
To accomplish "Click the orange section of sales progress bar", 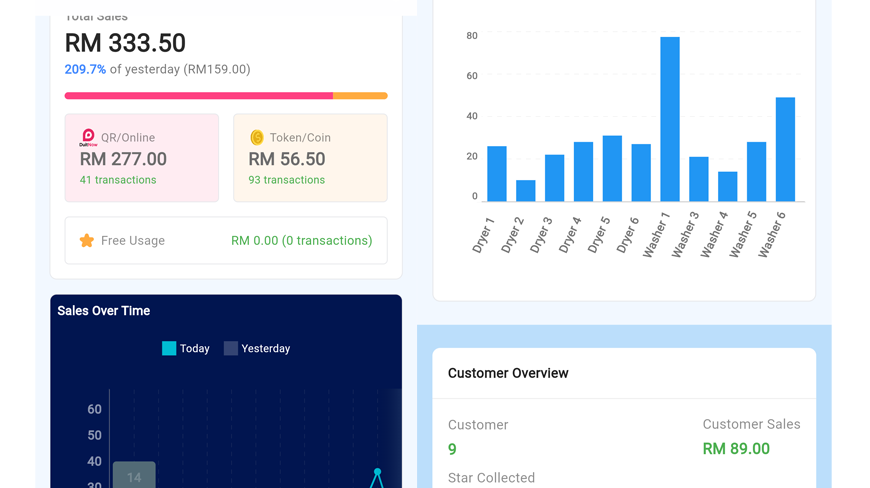I will coord(360,96).
